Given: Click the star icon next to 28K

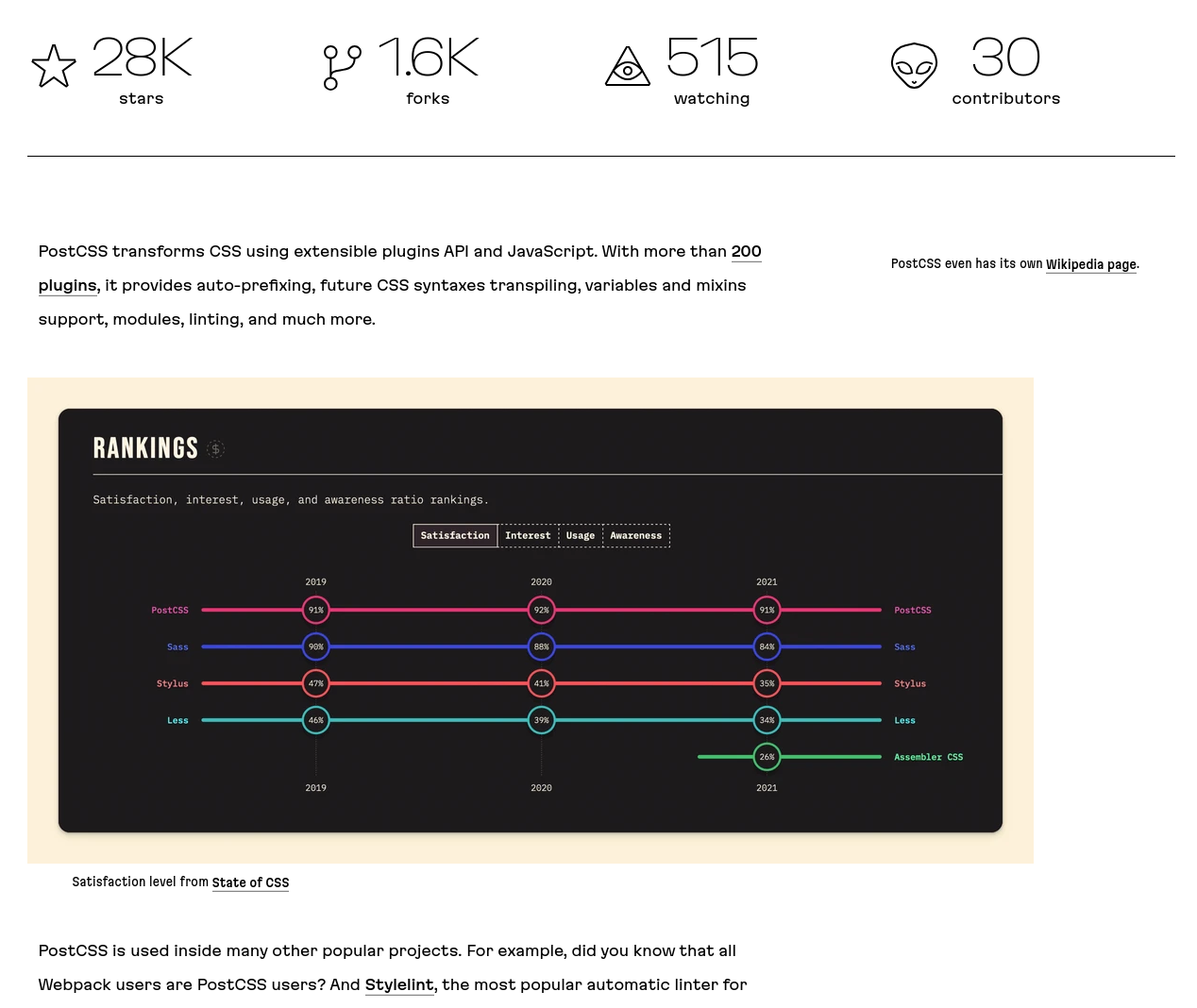Looking at the screenshot, I should pyautogui.click(x=54, y=66).
